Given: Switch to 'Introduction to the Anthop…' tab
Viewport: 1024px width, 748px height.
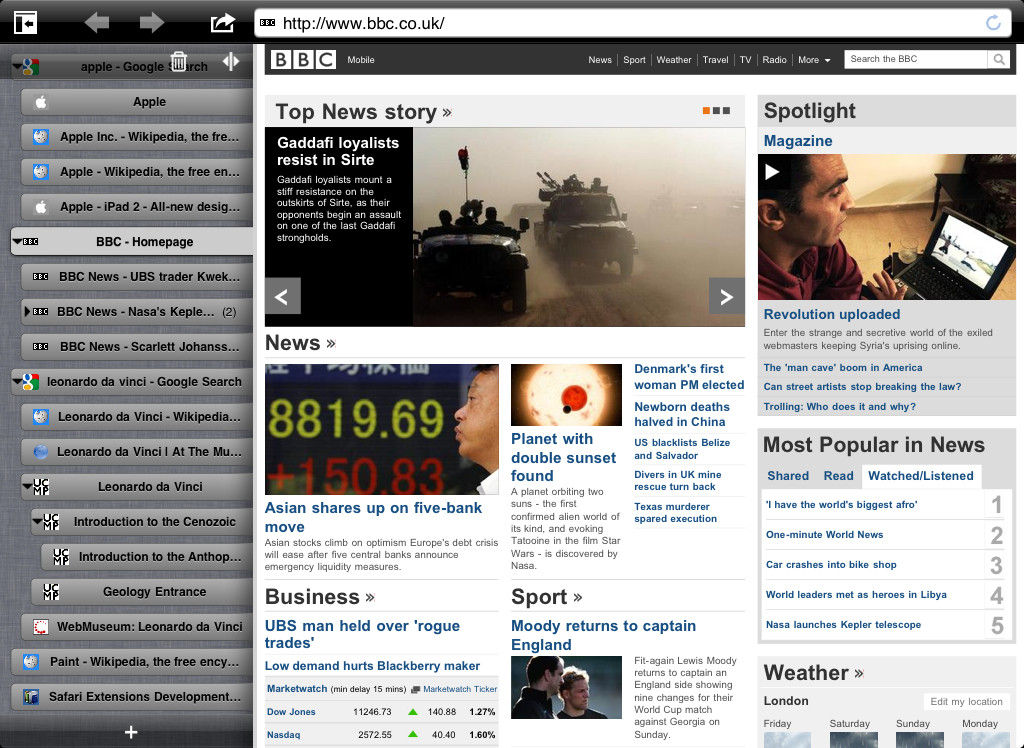Looking at the screenshot, I should point(148,557).
